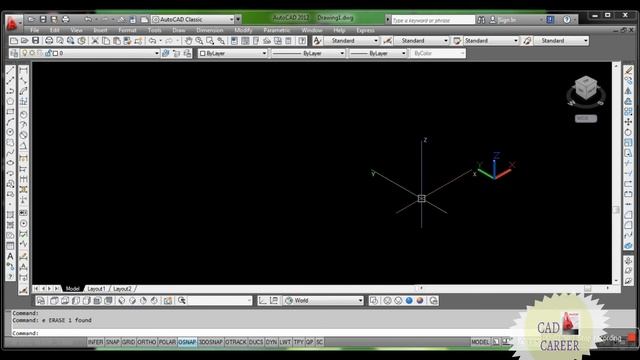
Task: Open the Draw menu
Action: pos(178,30)
